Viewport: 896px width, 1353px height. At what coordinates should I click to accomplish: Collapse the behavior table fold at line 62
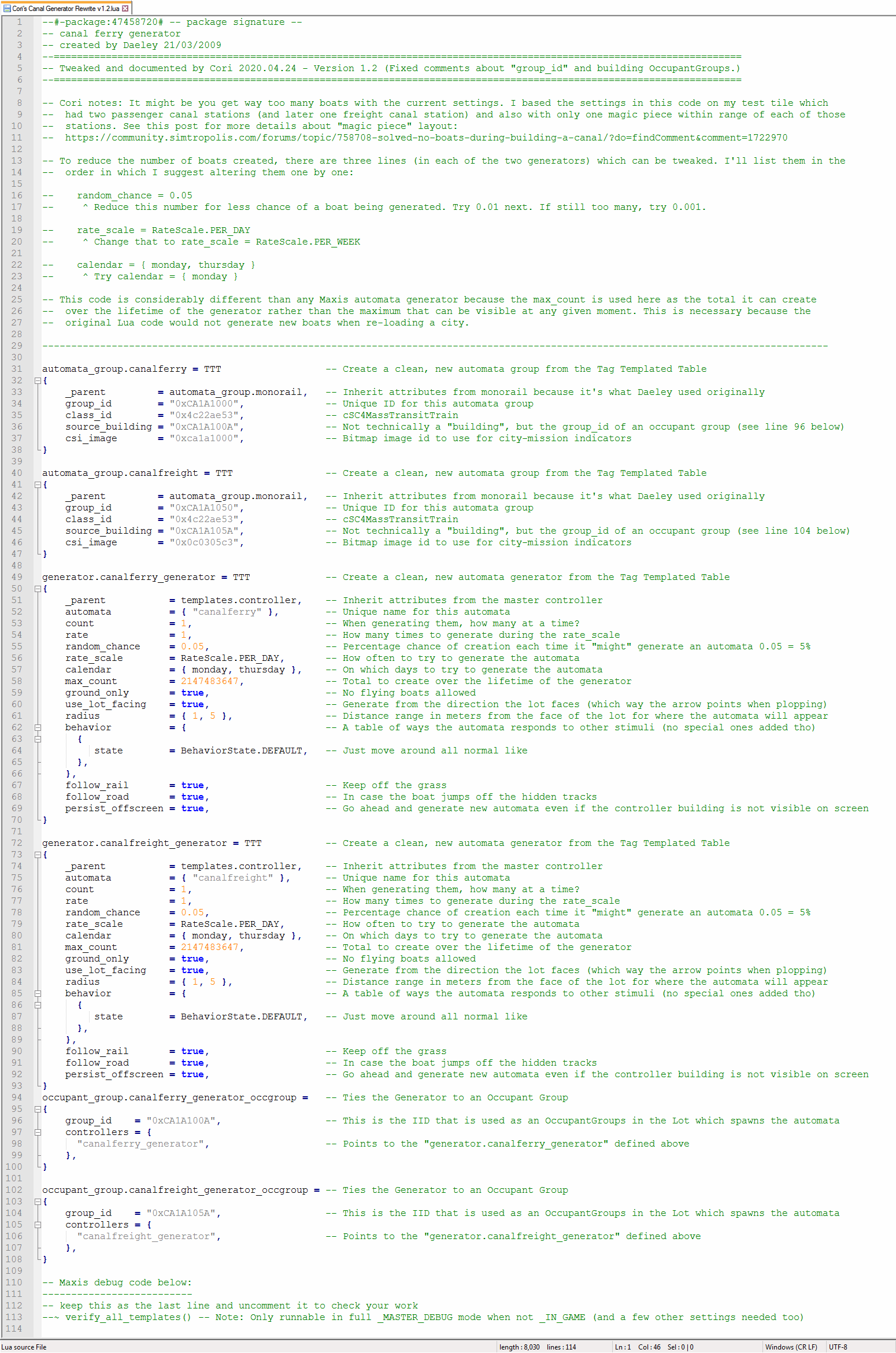tap(38, 727)
